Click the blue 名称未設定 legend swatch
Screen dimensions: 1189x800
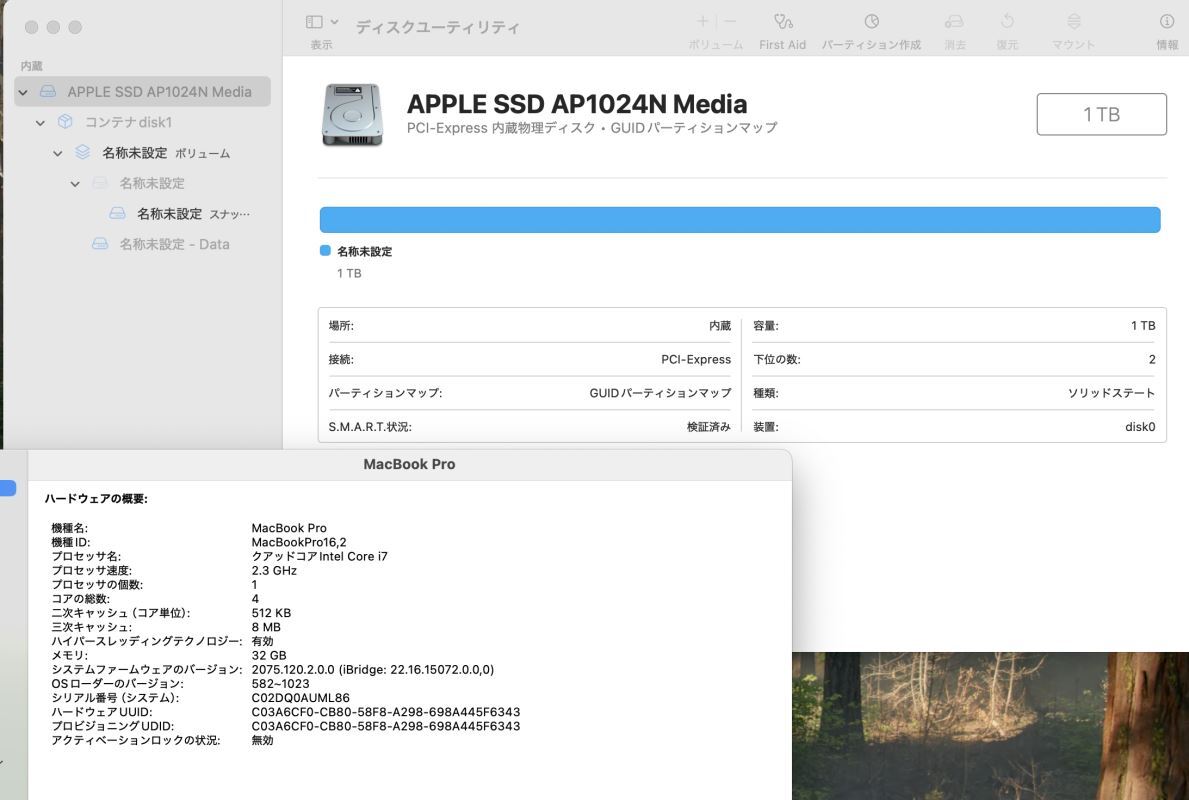325,251
